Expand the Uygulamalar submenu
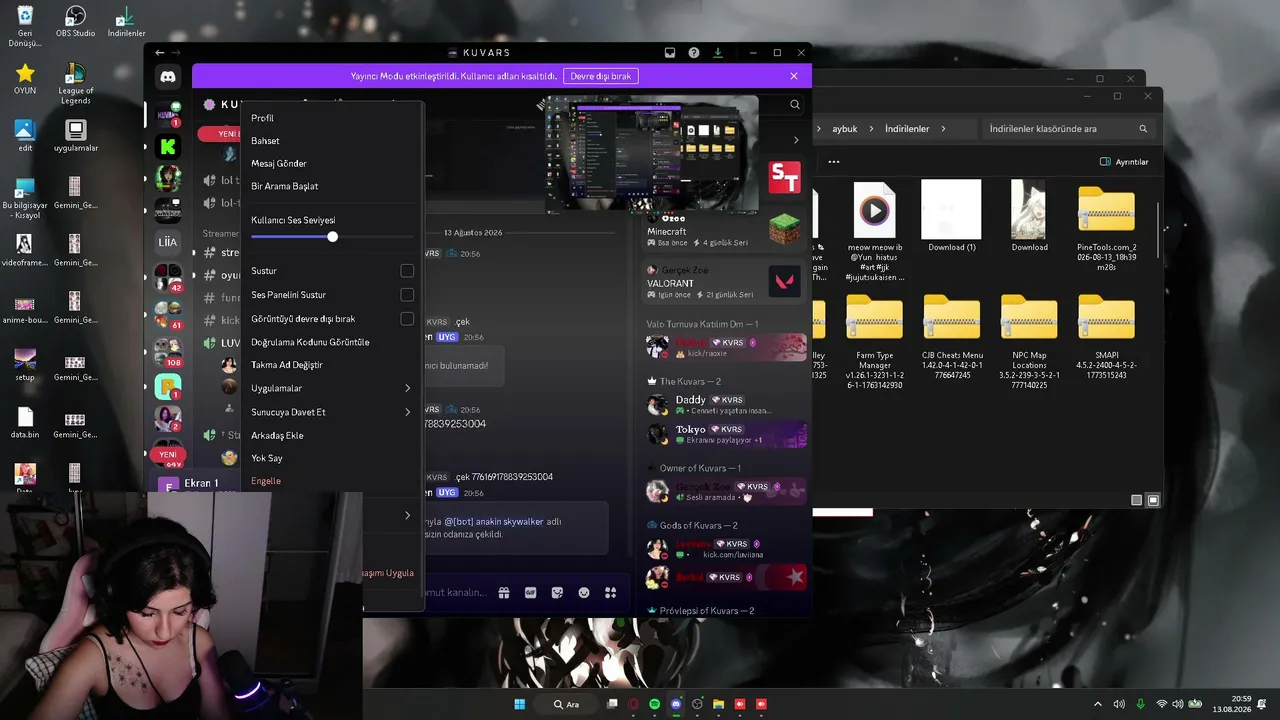The width and height of the screenshot is (1280, 720). pos(407,388)
